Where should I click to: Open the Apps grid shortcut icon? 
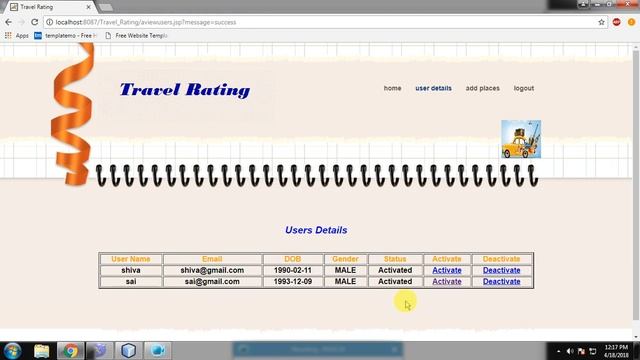pos(8,36)
